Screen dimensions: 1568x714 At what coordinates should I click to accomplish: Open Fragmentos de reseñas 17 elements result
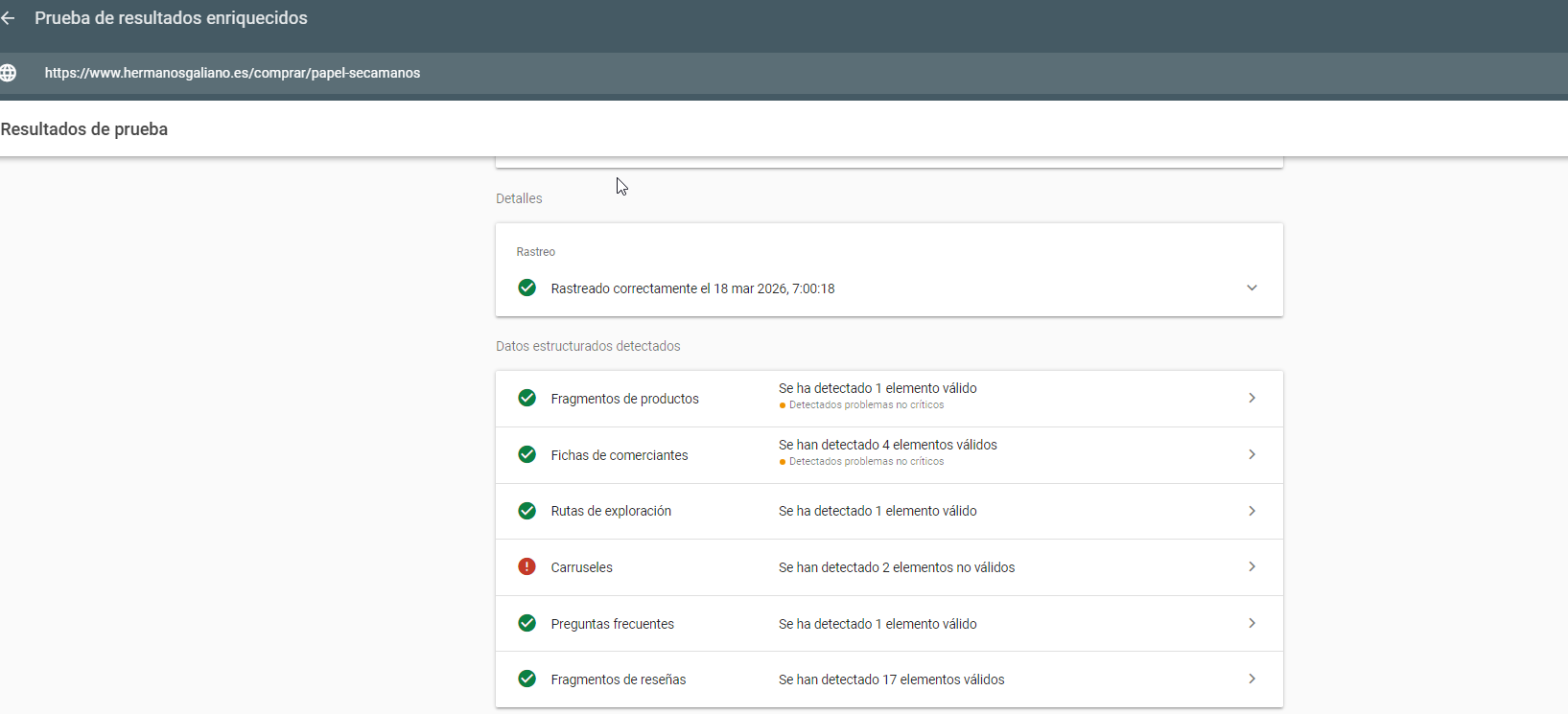(891, 679)
